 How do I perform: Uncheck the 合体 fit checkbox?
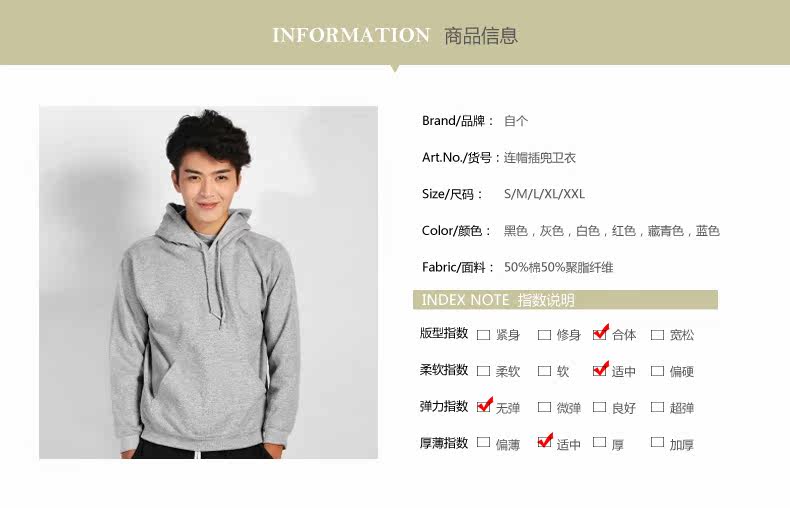(x=600, y=334)
